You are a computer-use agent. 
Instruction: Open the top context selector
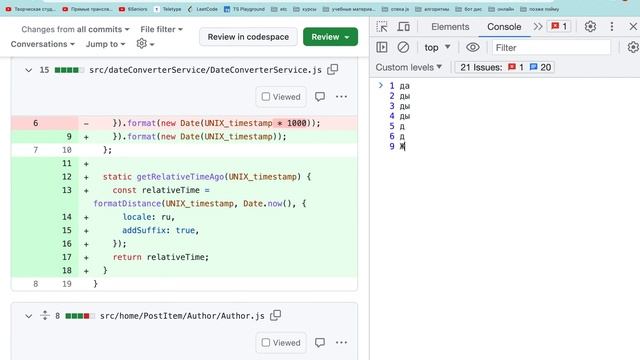click(x=437, y=47)
